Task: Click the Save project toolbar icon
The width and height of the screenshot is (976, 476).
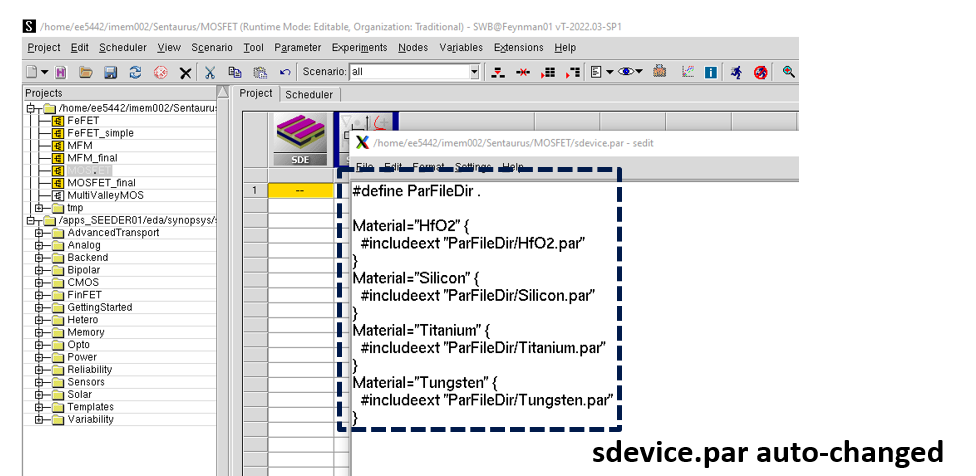Action: [x=110, y=72]
